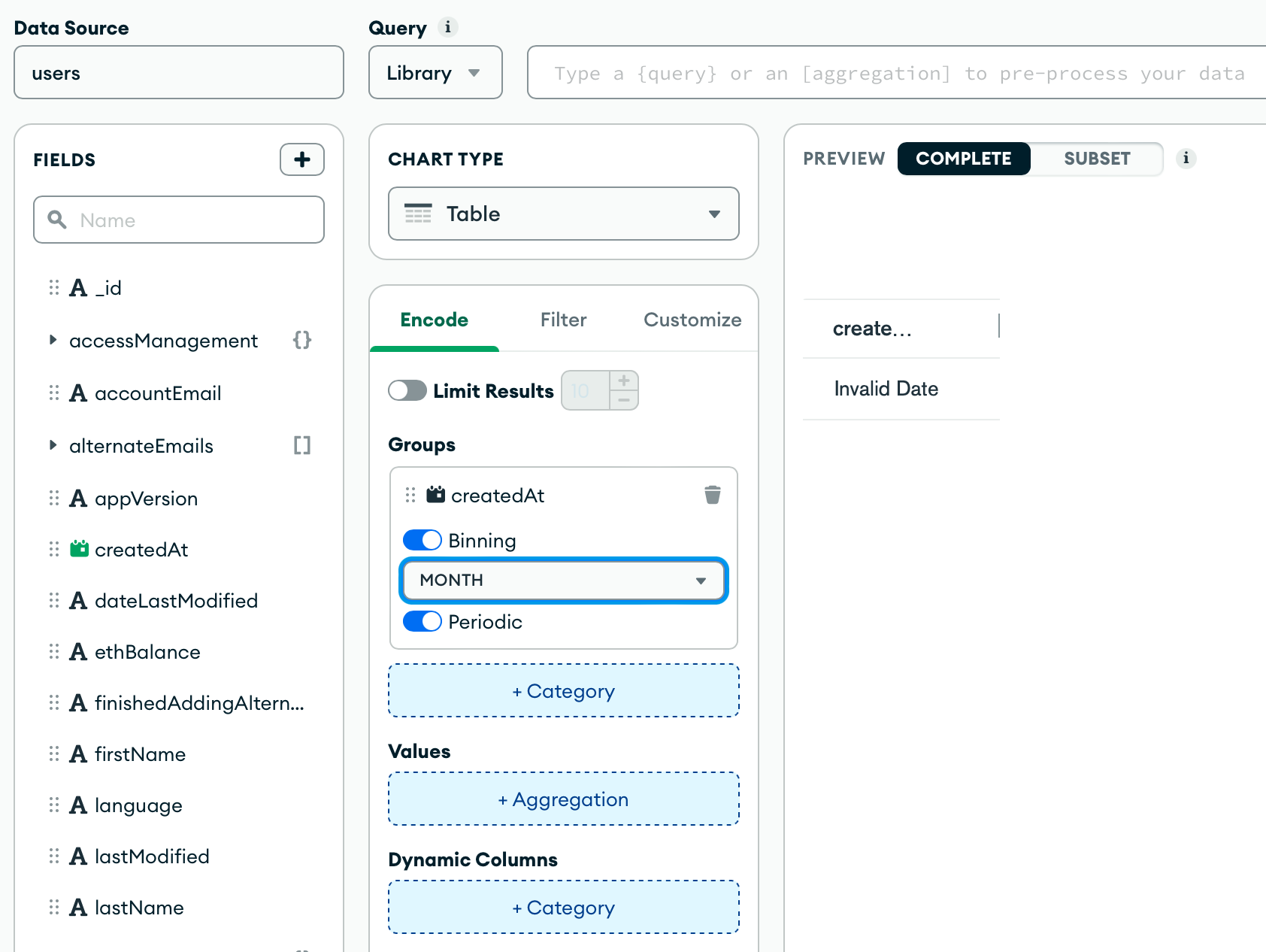The height and width of the screenshot is (952, 1266).
Task: Click the fields Name search box
Action: [x=179, y=220]
